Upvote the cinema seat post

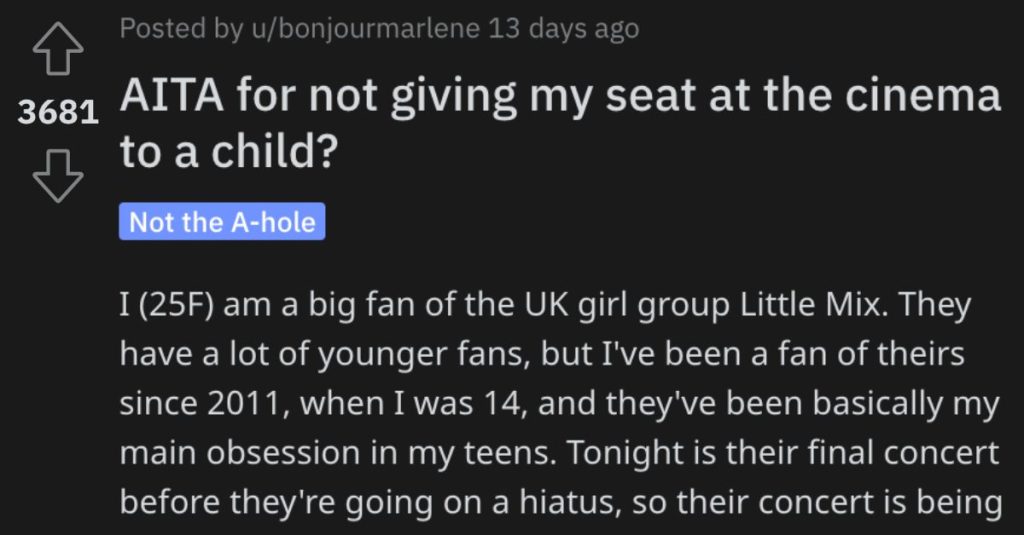pos(58,48)
